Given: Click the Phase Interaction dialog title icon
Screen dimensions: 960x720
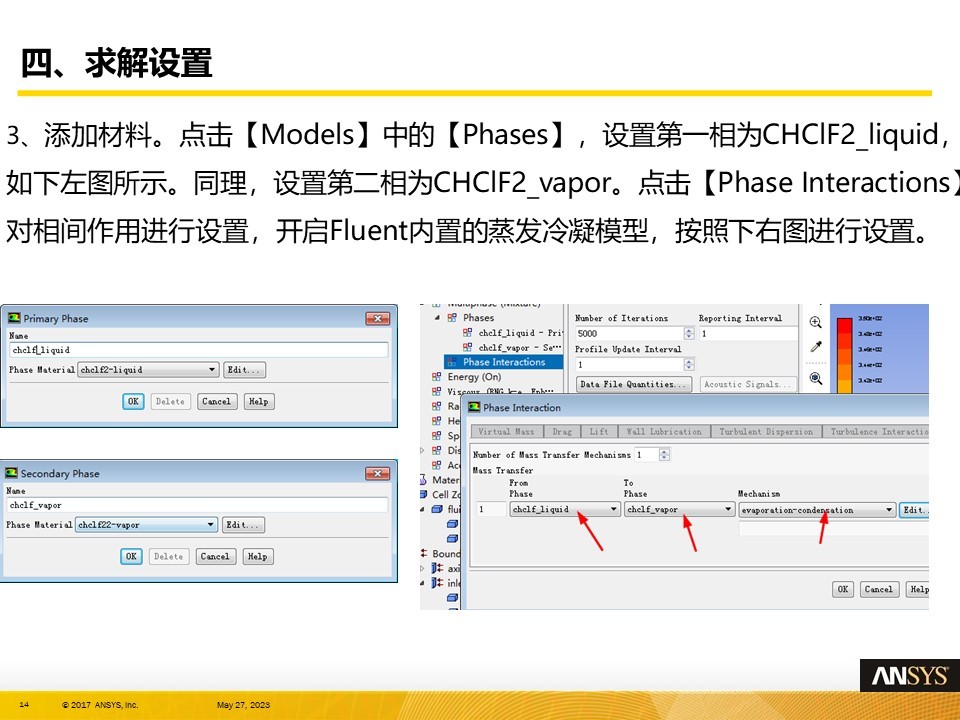Looking at the screenshot, I should pyautogui.click(x=474, y=407).
